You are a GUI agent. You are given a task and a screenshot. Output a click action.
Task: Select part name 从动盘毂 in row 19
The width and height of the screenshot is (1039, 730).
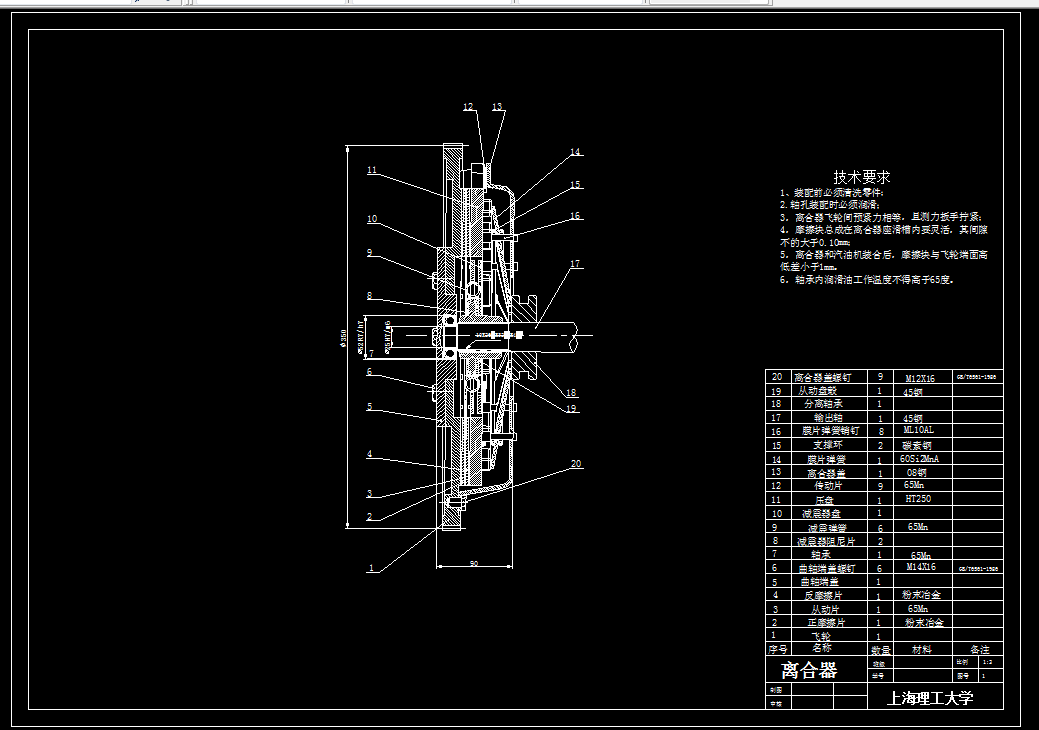click(x=817, y=391)
